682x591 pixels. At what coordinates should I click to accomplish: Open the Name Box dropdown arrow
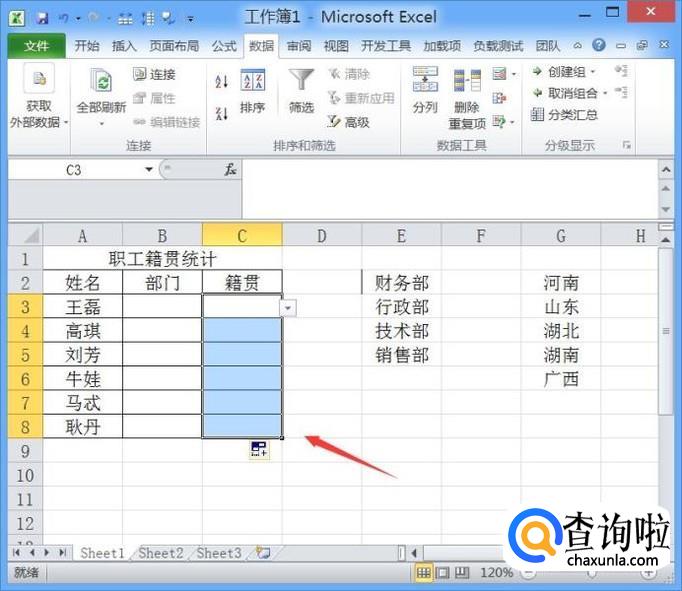pos(149,169)
